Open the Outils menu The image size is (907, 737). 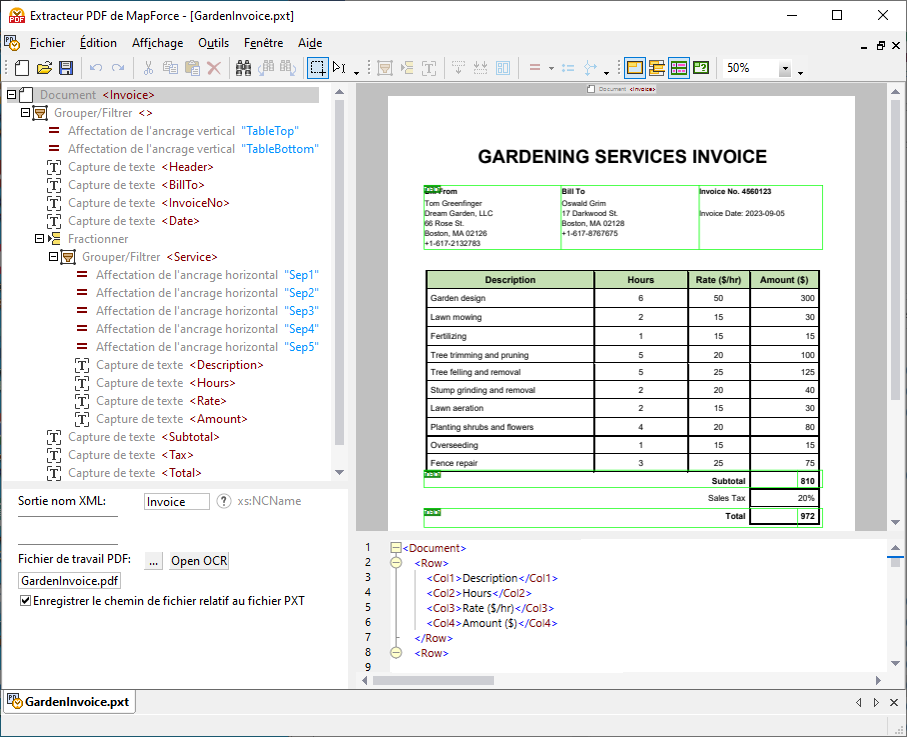point(213,43)
